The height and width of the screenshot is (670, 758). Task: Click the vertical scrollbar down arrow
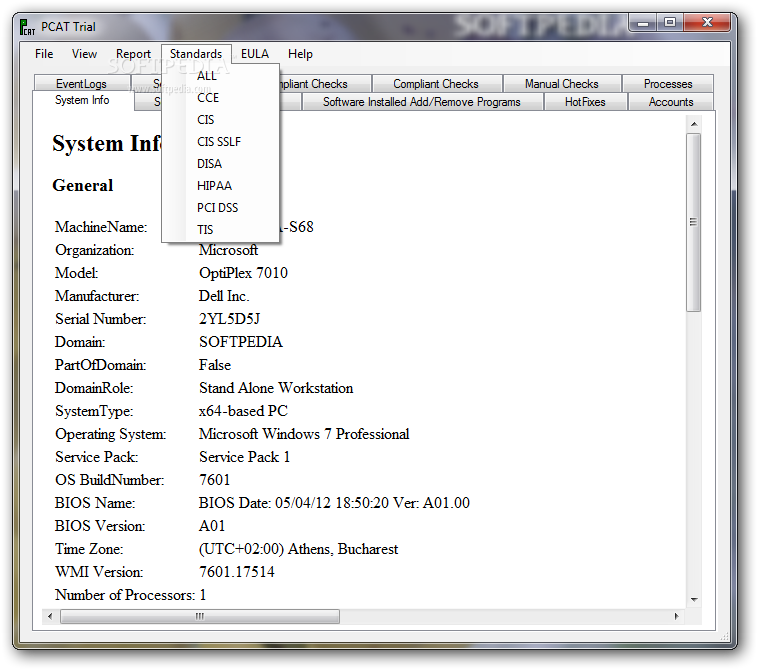[x=694, y=599]
